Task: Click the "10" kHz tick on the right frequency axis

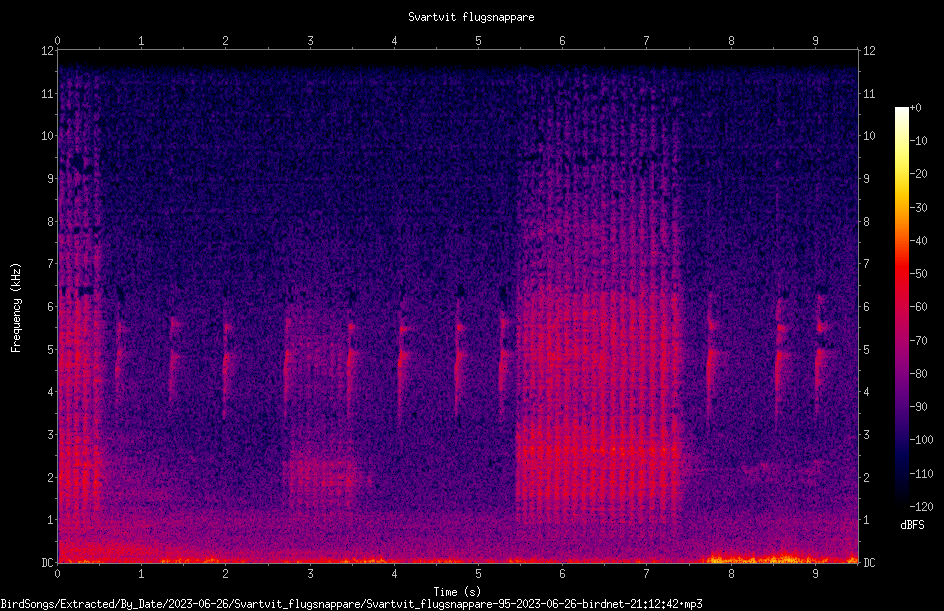Action: tap(869, 136)
